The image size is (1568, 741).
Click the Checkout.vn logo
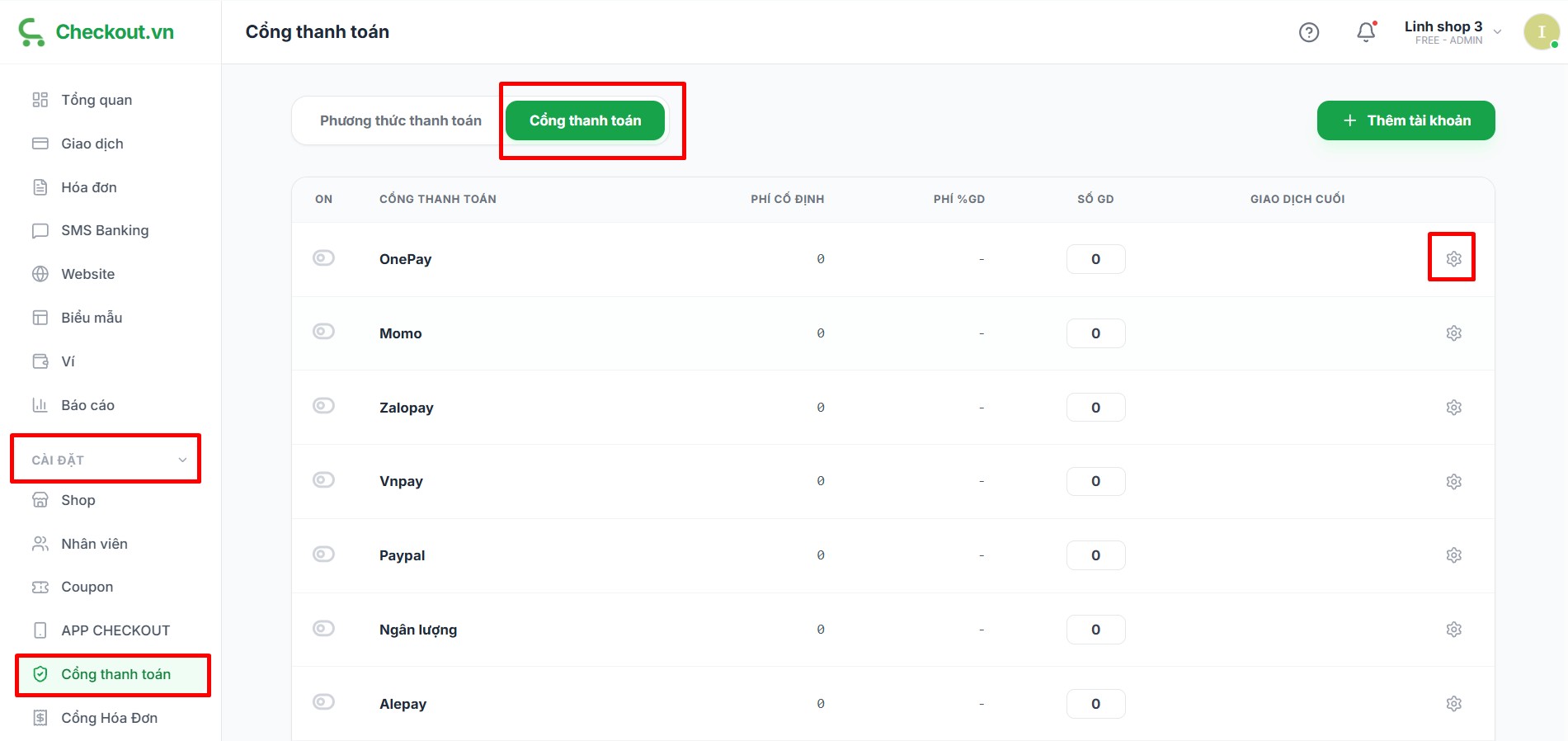pyautogui.click(x=97, y=32)
